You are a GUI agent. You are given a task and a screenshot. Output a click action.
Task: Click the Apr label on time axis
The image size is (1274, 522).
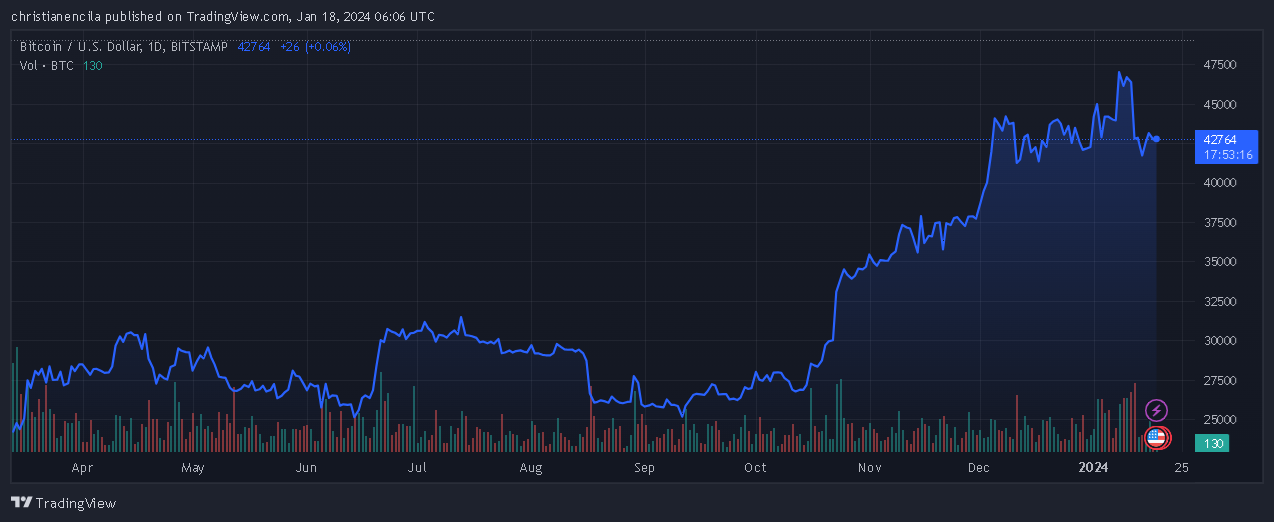82,467
